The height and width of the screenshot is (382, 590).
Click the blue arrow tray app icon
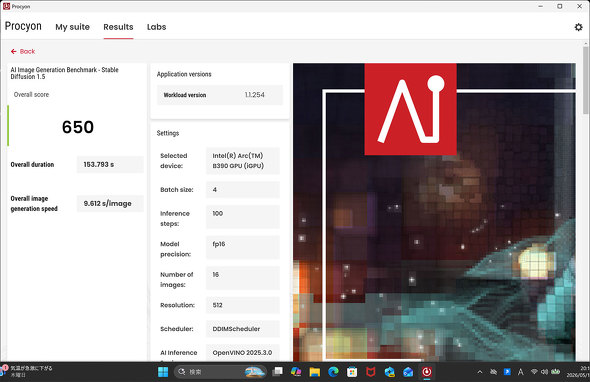click(x=507, y=372)
